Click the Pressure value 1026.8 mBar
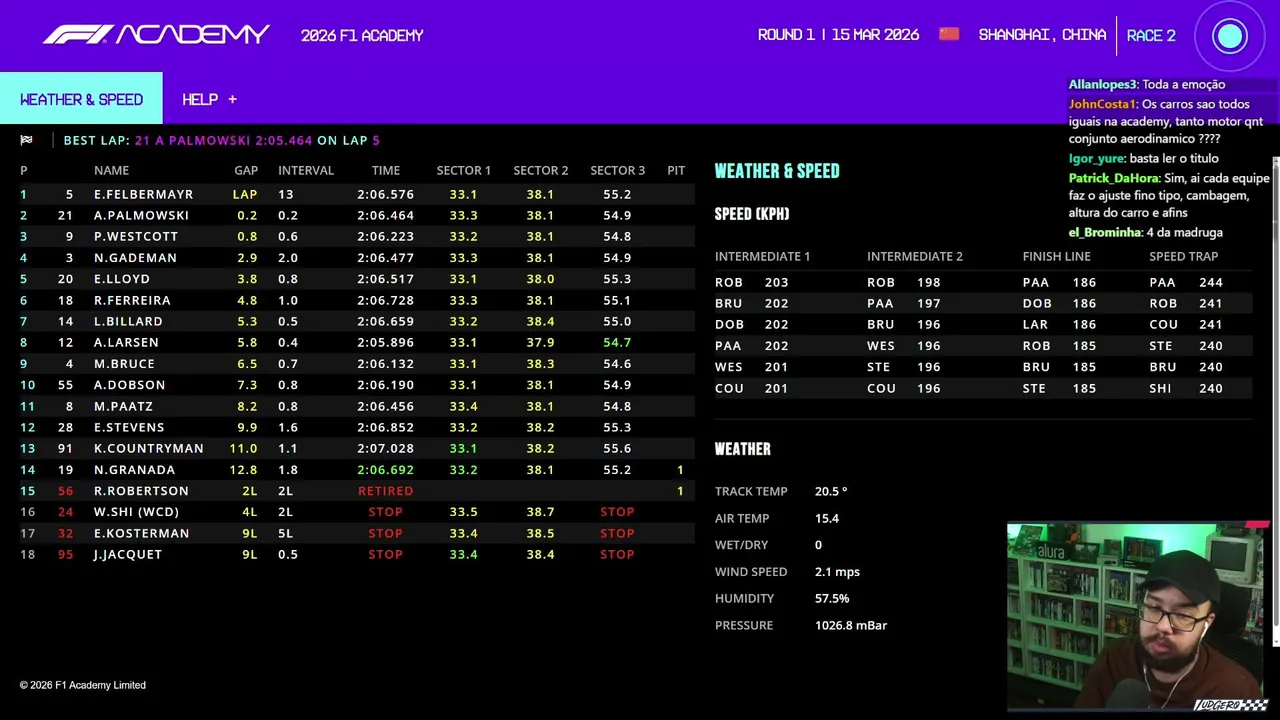1280x720 pixels. (x=851, y=625)
